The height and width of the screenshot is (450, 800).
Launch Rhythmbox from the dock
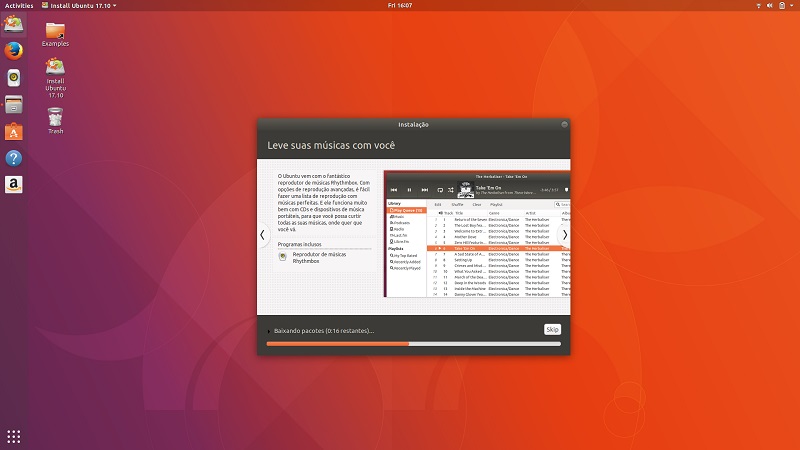(14, 78)
